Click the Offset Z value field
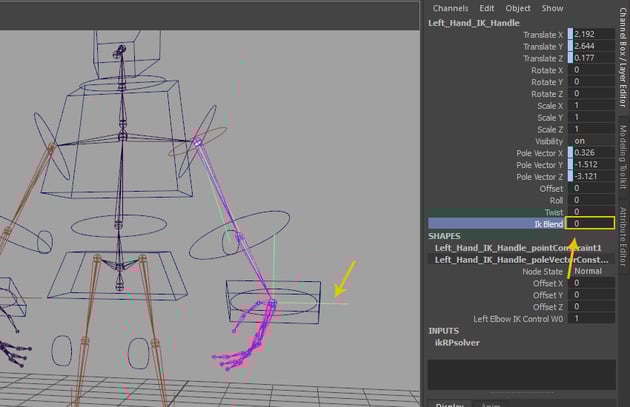 pyautogui.click(x=591, y=307)
